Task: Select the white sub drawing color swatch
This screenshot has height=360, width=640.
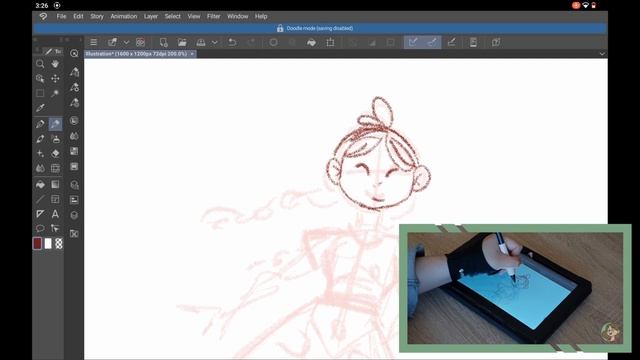Action: pyautogui.click(x=48, y=244)
